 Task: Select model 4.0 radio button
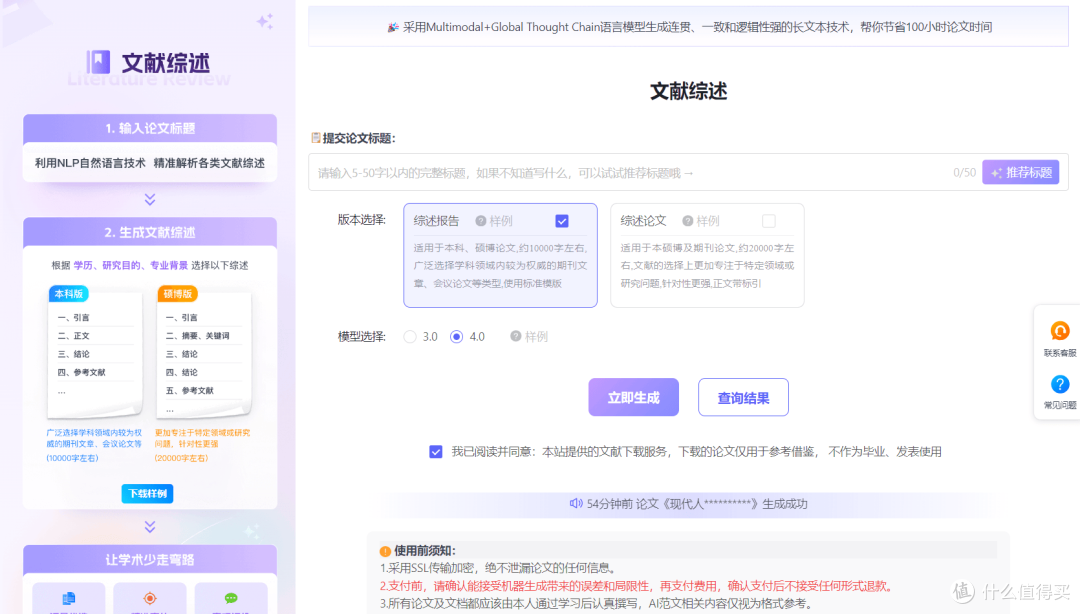(x=456, y=336)
